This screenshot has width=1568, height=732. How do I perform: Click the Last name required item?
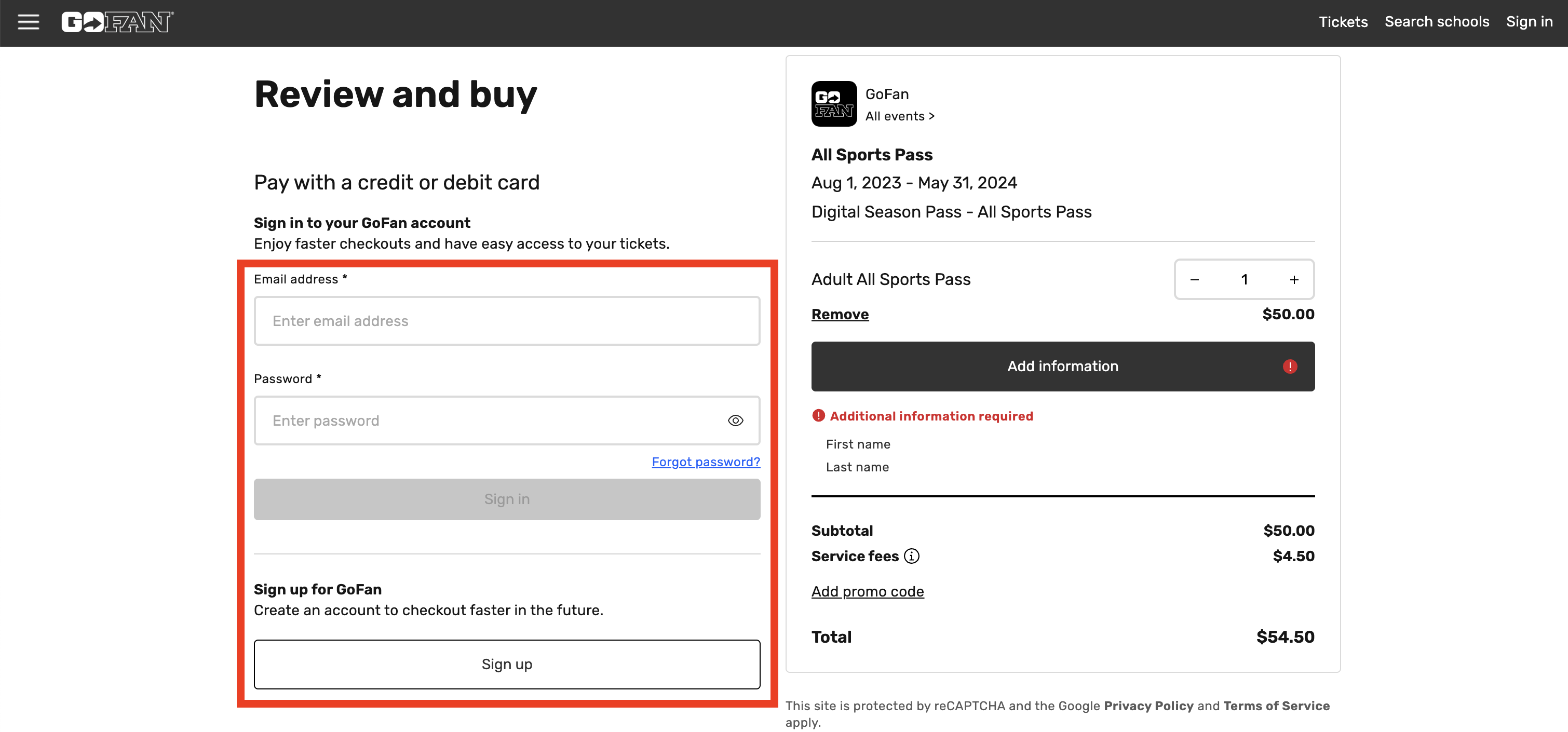(857, 467)
